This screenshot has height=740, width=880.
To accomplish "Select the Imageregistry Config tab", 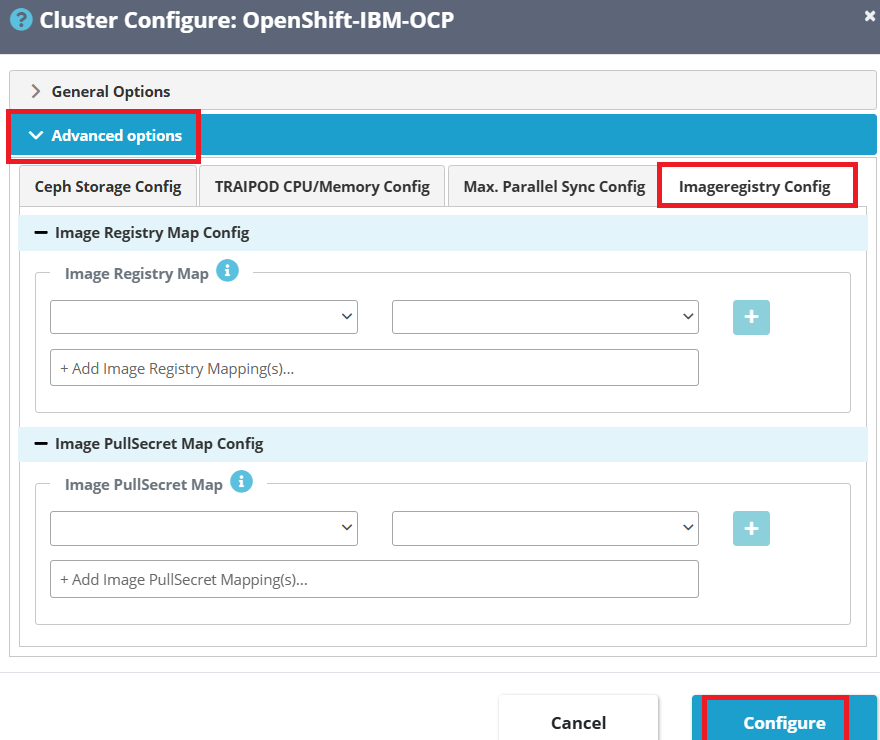I will click(x=754, y=186).
